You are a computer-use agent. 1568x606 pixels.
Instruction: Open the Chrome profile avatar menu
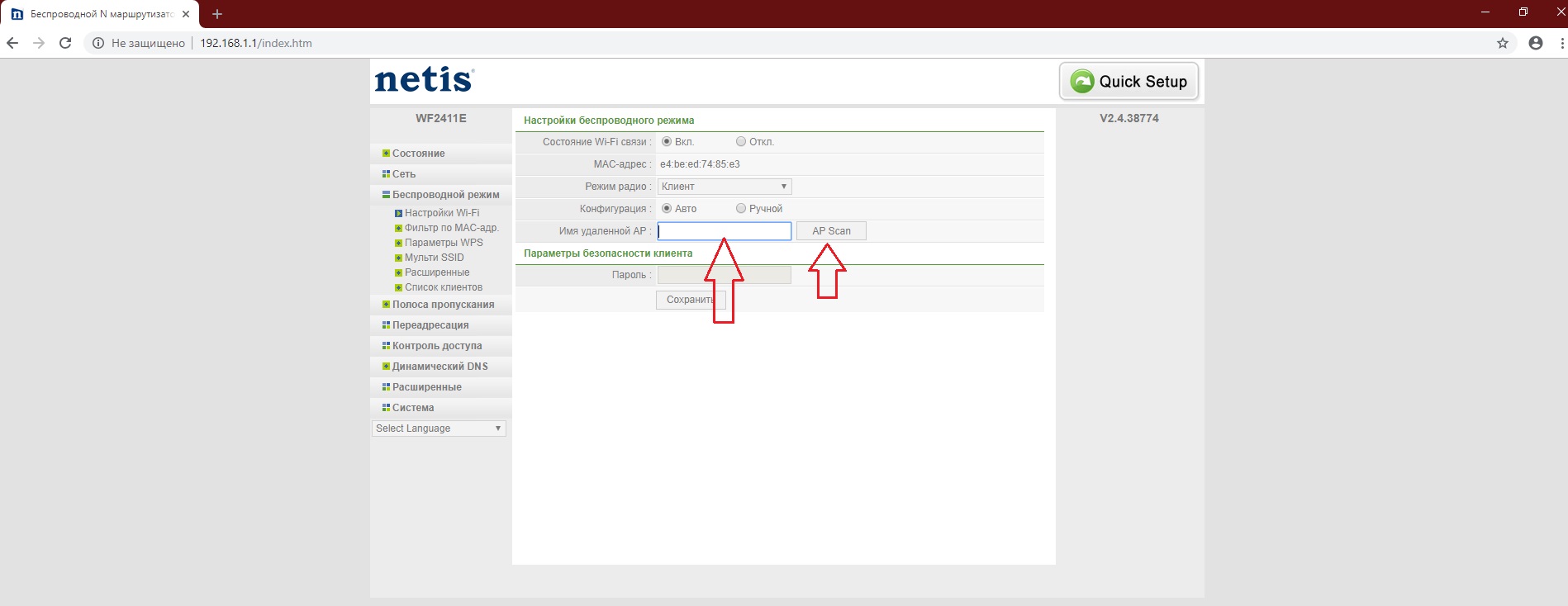1536,43
